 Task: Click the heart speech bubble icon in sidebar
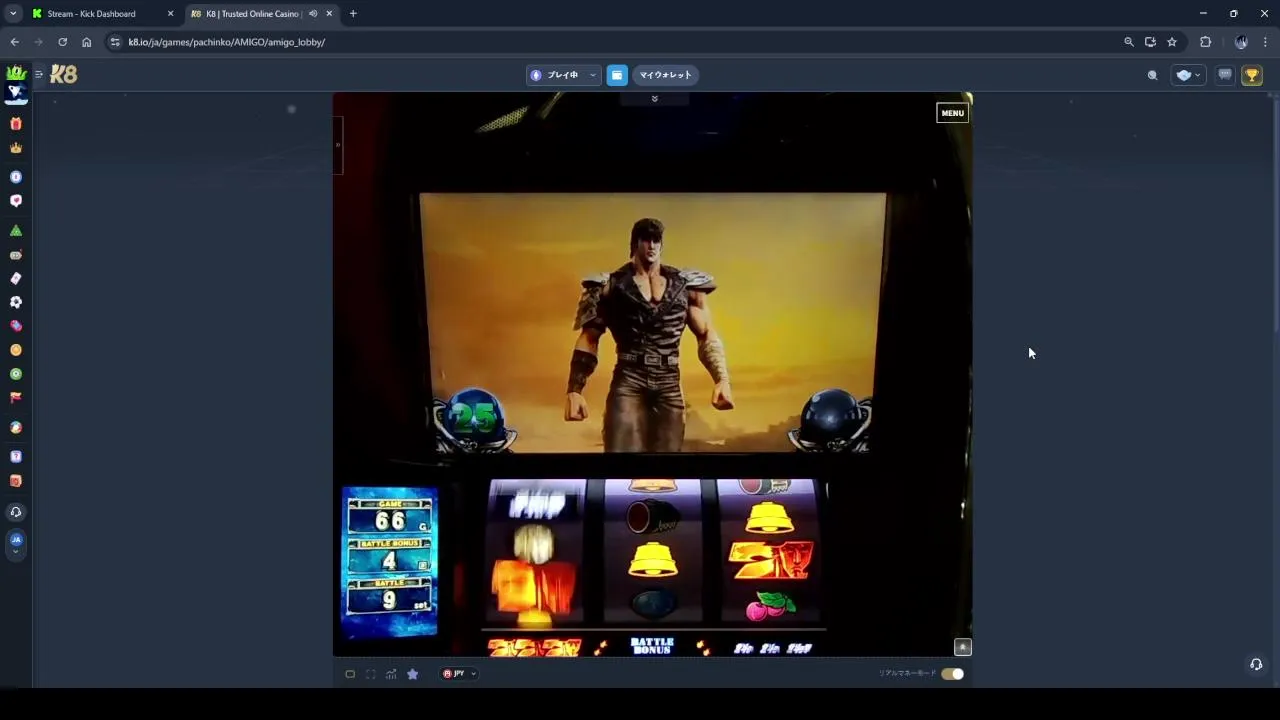pyautogui.click(x=15, y=201)
